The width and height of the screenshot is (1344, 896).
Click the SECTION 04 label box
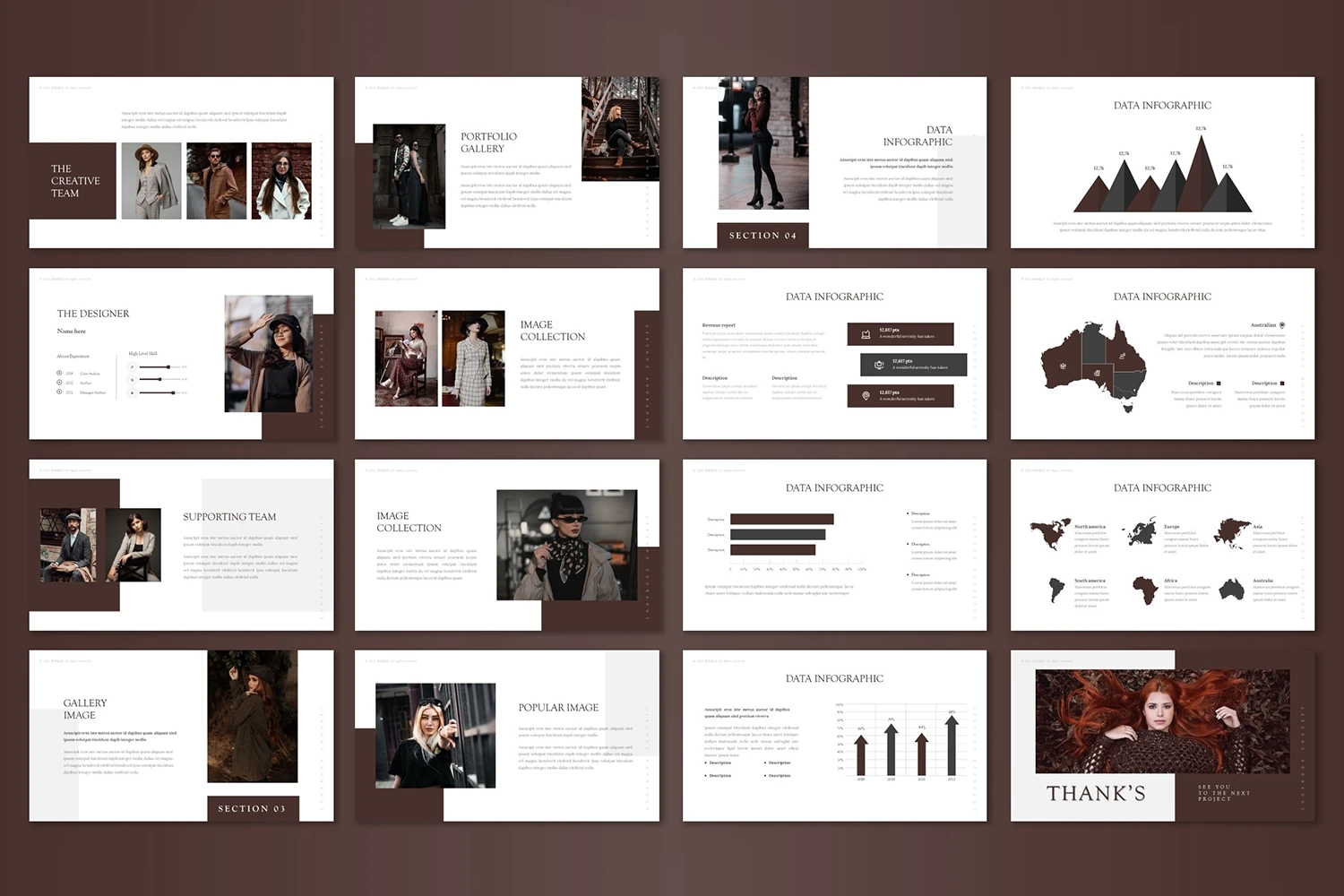click(x=762, y=235)
